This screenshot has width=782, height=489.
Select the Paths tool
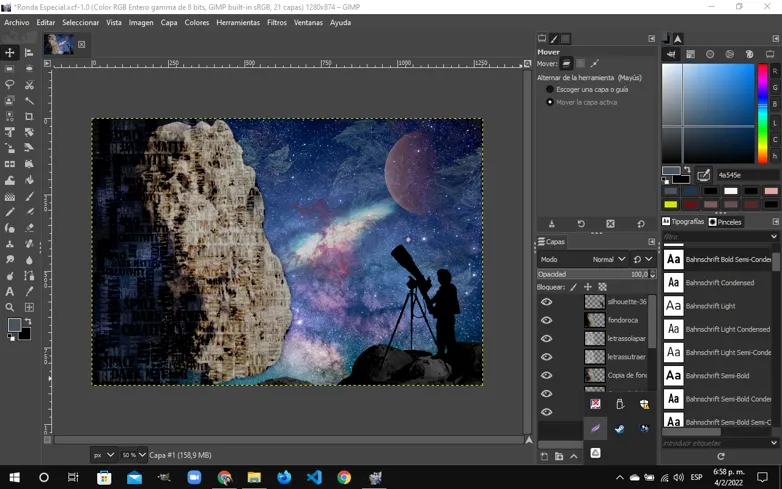click(x=29, y=276)
